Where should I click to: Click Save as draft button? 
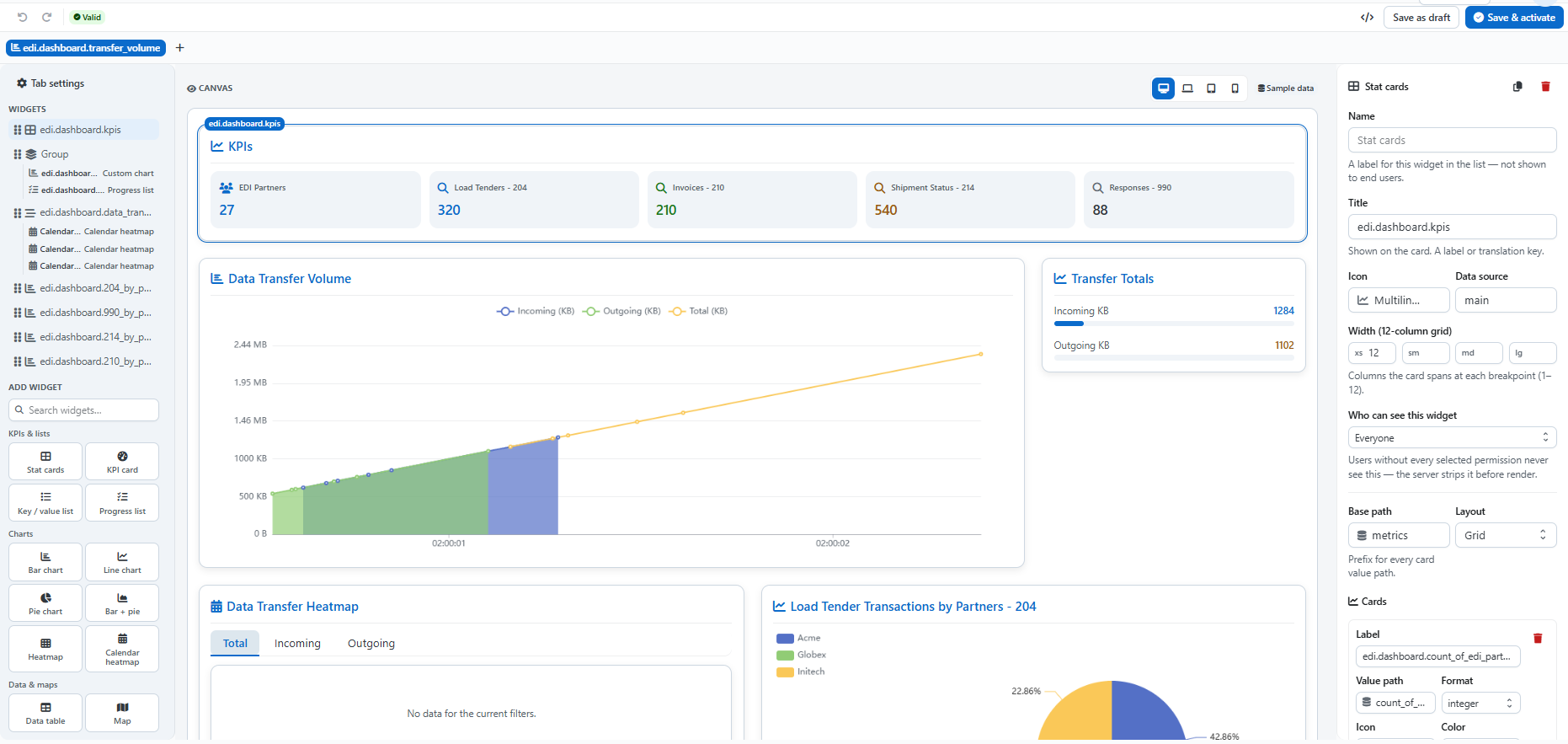tap(1421, 17)
